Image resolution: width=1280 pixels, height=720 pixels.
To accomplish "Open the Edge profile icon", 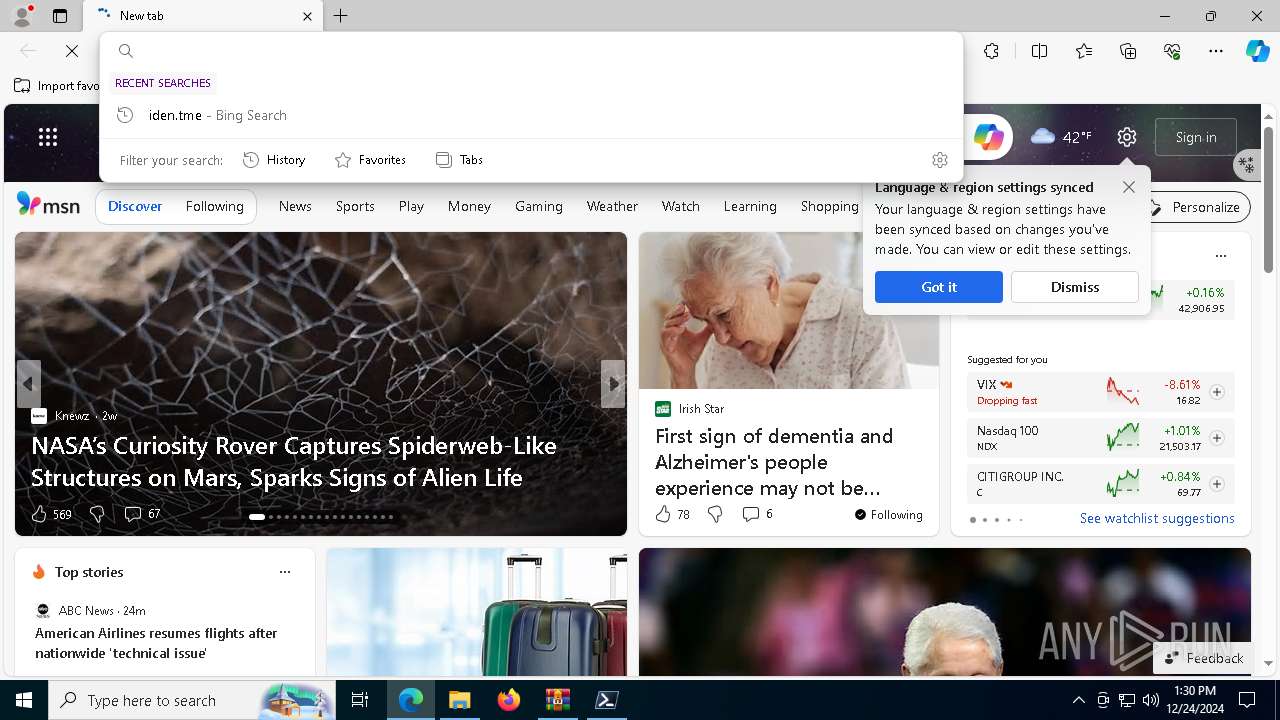I will tap(21, 16).
